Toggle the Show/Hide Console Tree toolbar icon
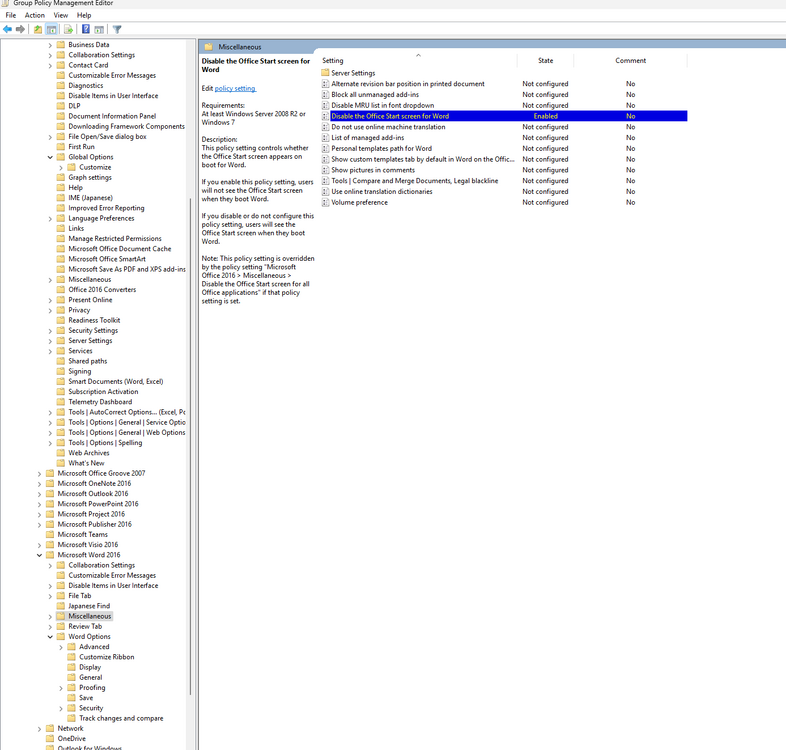786x750 pixels. pos(51,30)
